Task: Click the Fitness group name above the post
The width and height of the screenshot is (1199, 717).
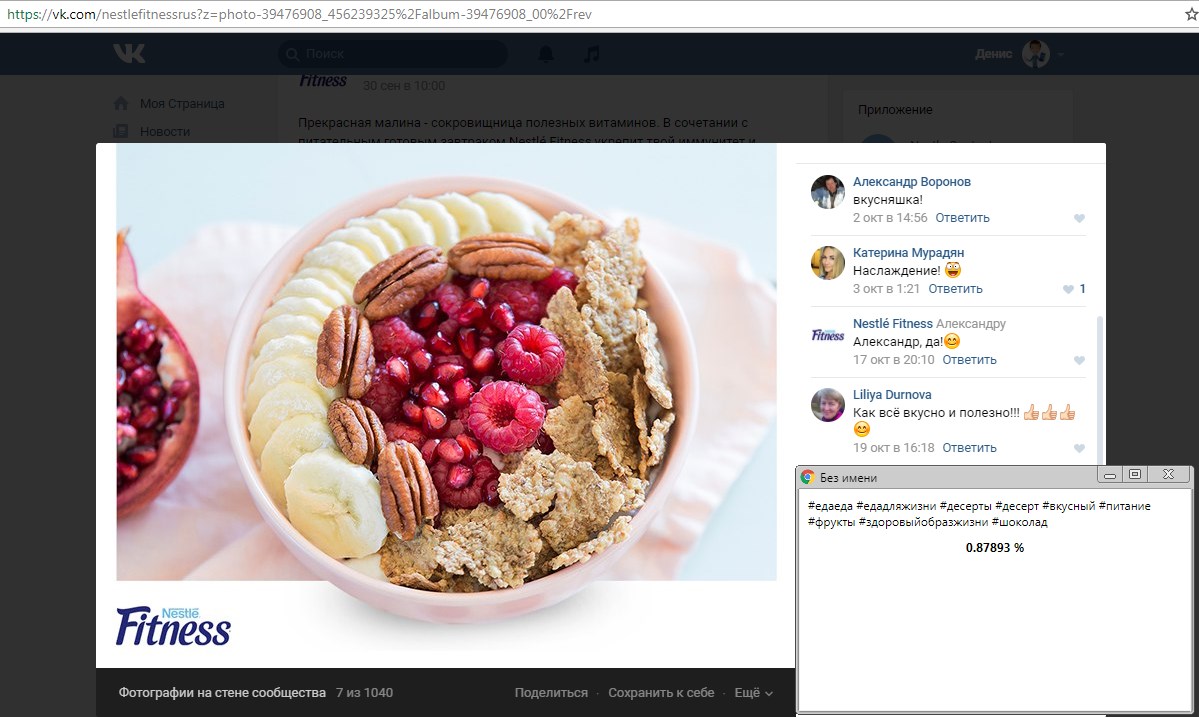Action: point(323,80)
